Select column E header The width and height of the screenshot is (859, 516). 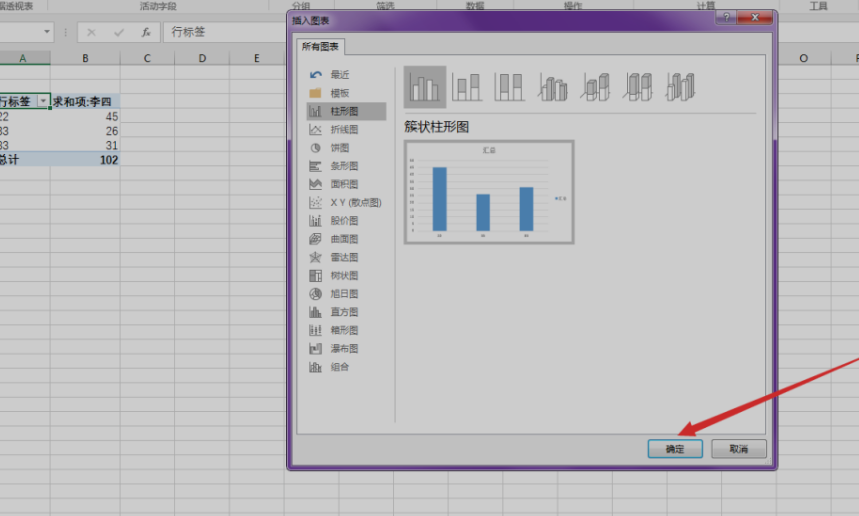click(x=257, y=58)
